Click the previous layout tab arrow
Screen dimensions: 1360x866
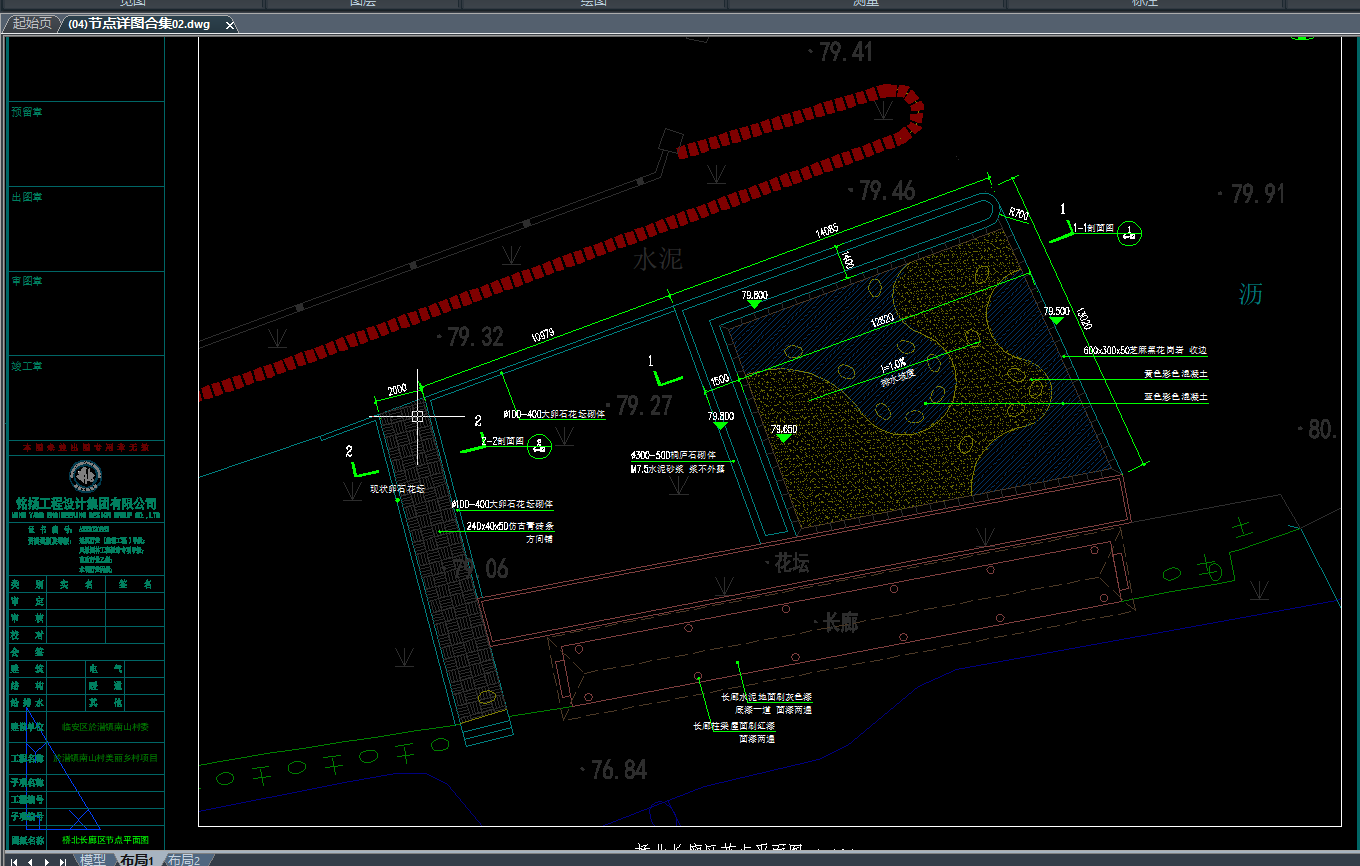(x=30, y=860)
